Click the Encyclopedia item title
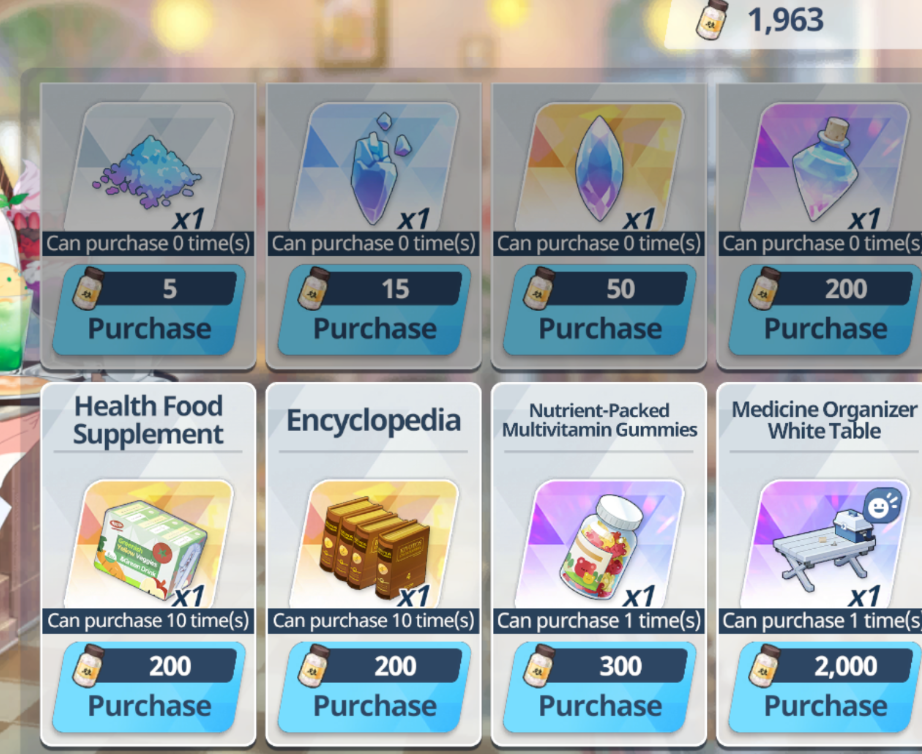The width and height of the screenshot is (922, 754). point(373,421)
